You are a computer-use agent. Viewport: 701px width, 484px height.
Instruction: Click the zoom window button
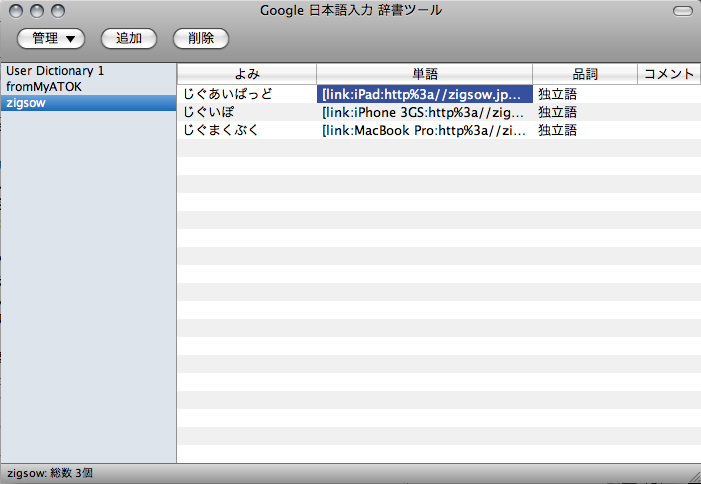58,11
